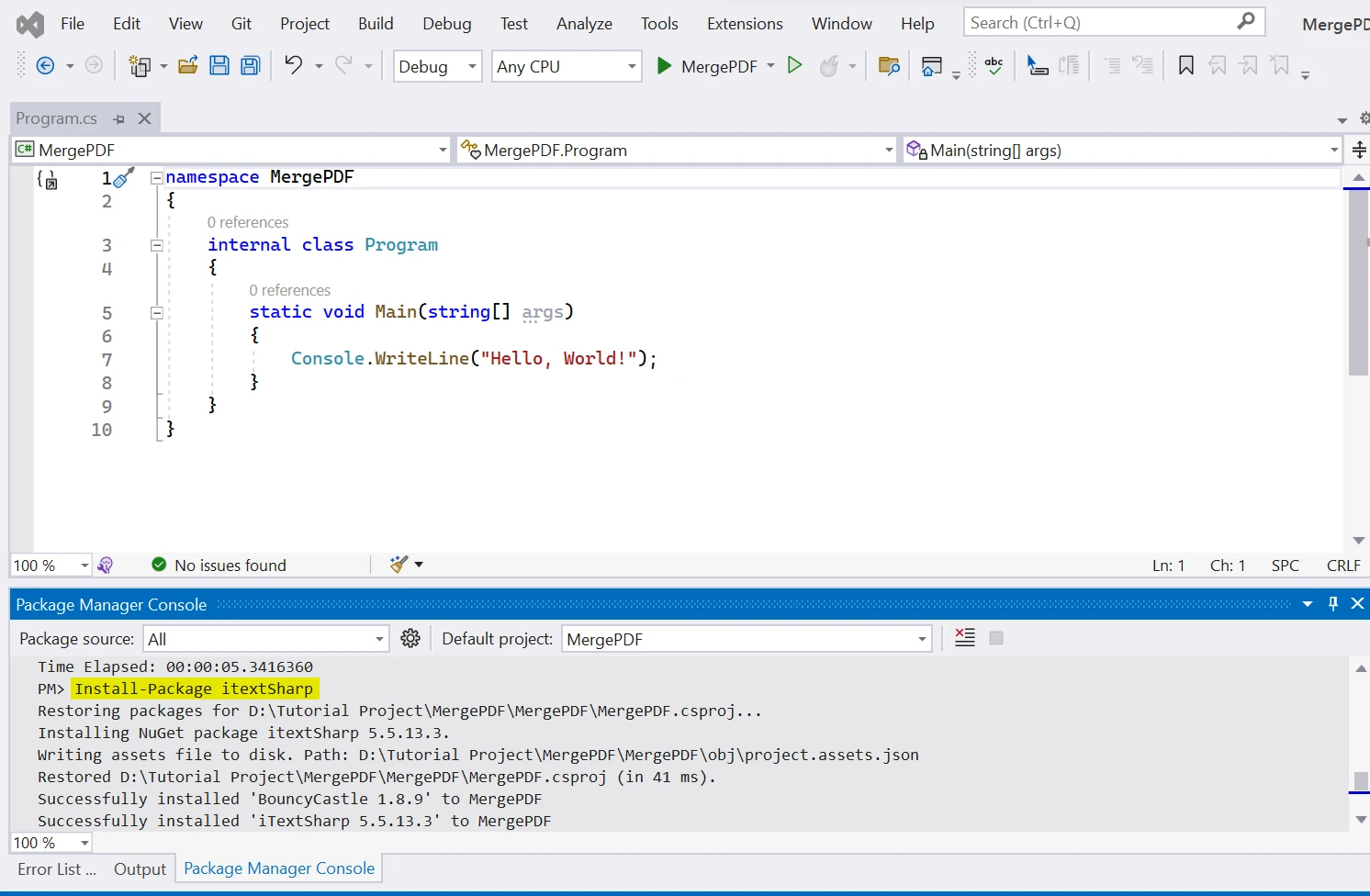Click the 0 references link above Program class

point(248,222)
